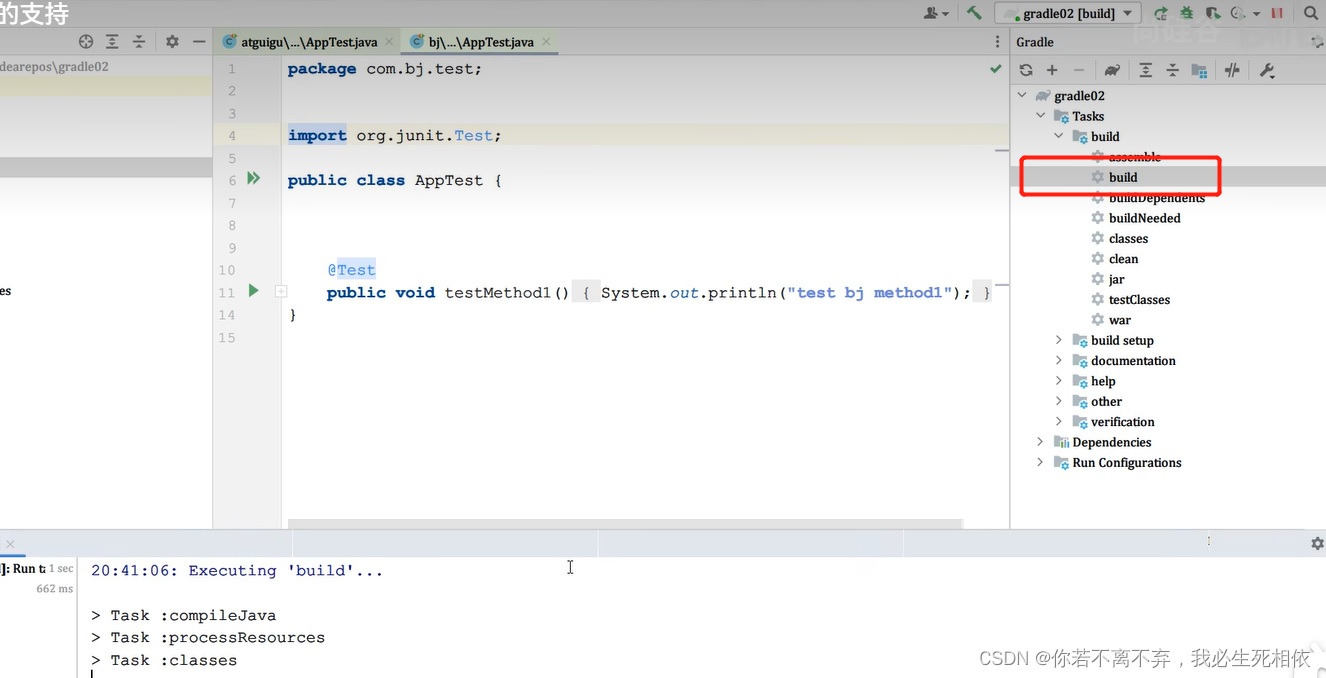1326x678 pixels.
Task: Click the folder grid icon in Gradle toolbar
Action: [x=1199, y=70]
